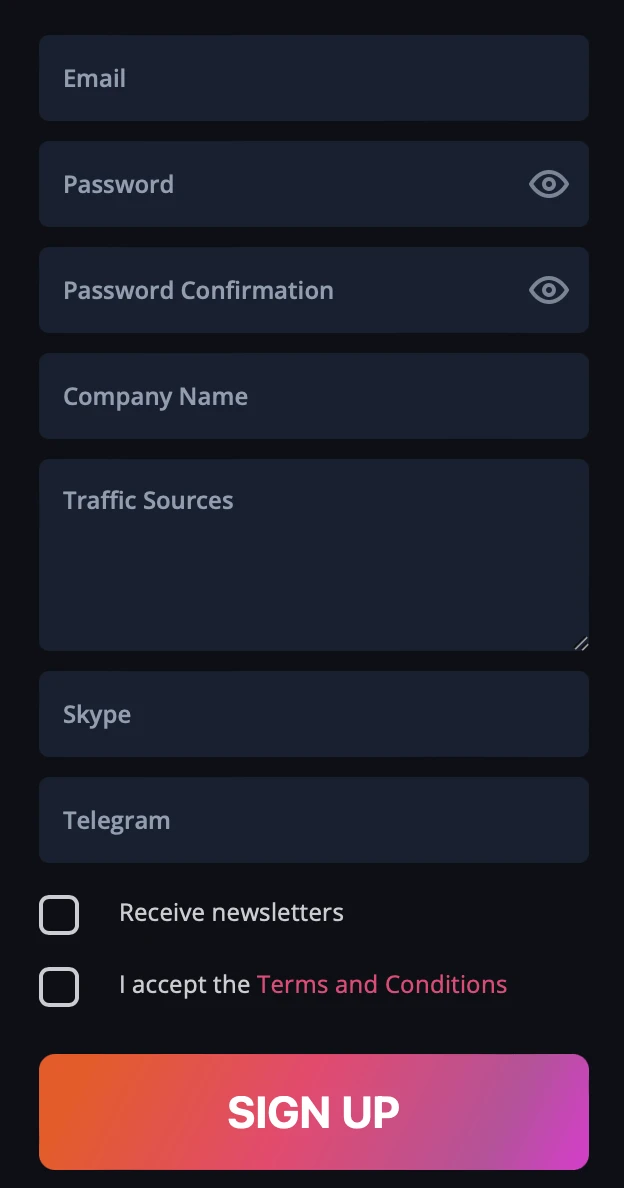Click the "Telegram" placeholder text

pyautogui.click(x=117, y=821)
